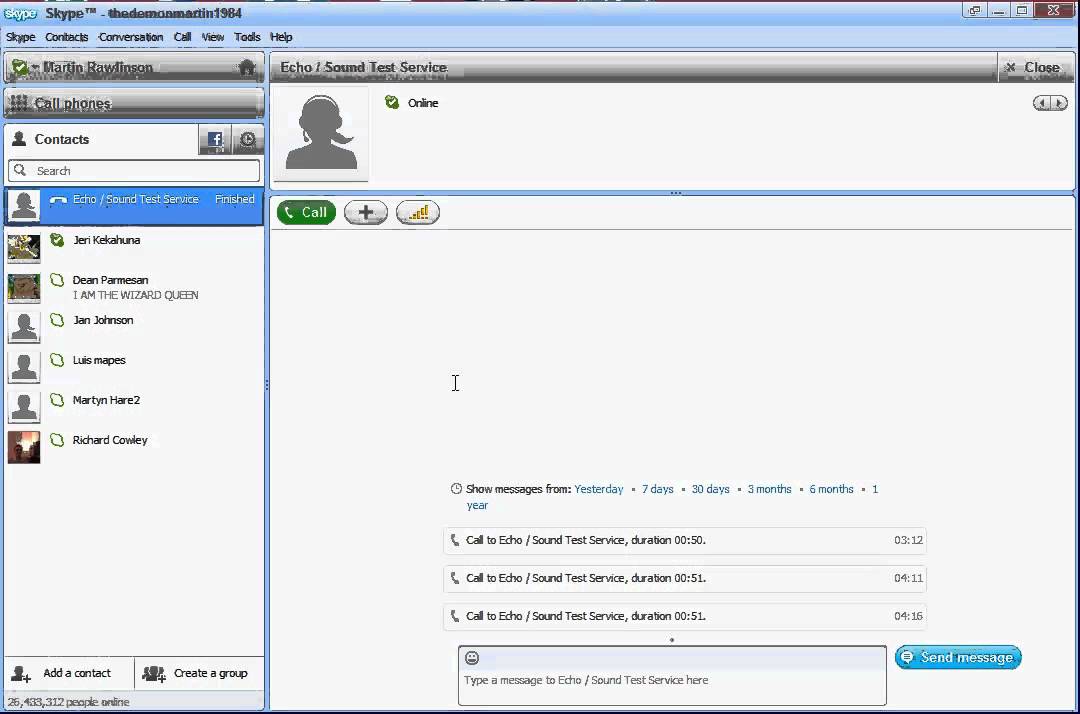The height and width of the screenshot is (714, 1080).
Task: Click the sidebar splitter handle
Action: (x=267, y=386)
